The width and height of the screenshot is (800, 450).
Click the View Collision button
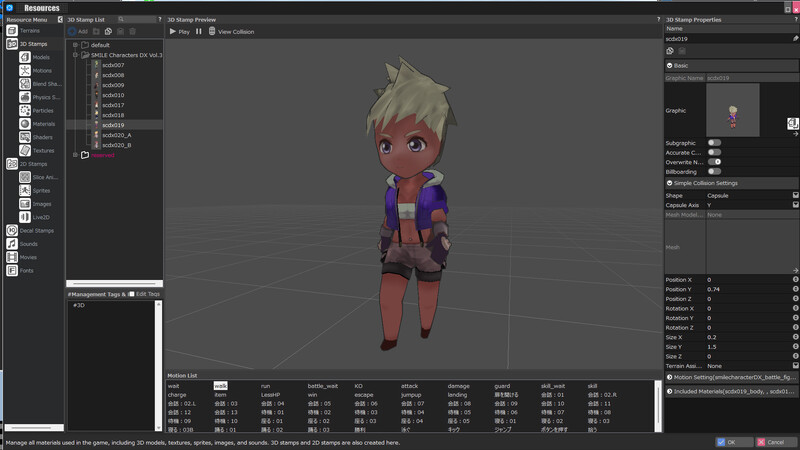[231, 31]
